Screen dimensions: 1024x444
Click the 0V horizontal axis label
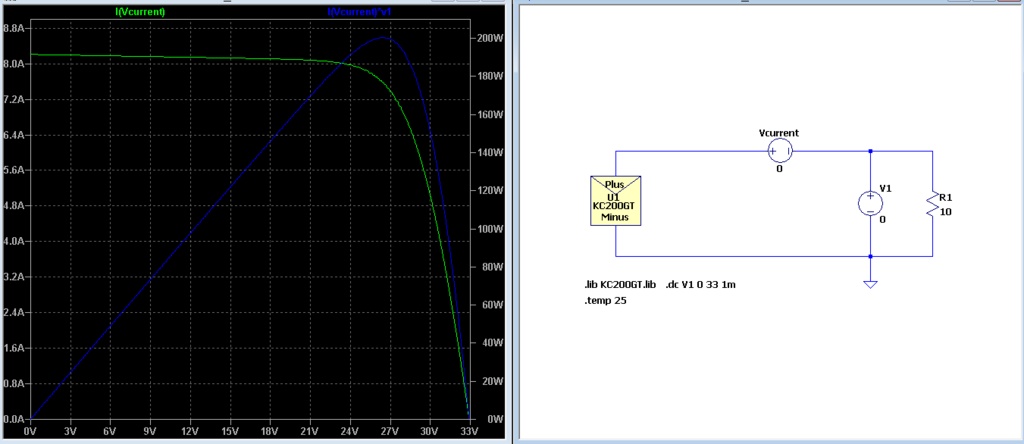click(31, 432)
